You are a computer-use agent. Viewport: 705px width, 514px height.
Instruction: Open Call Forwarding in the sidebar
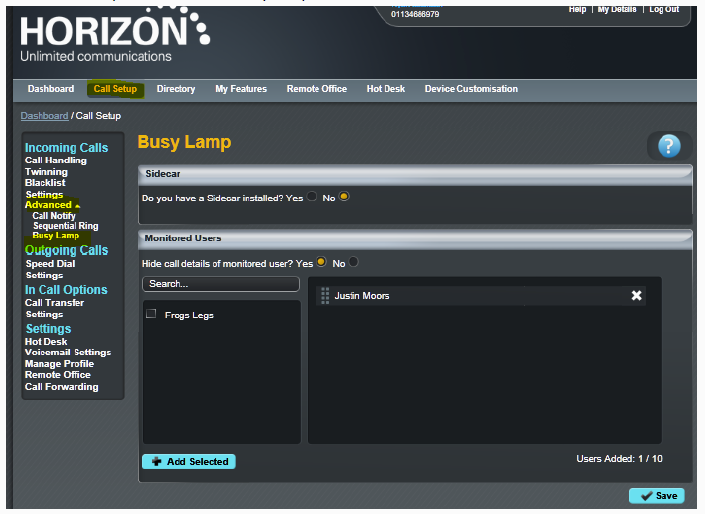62,387
